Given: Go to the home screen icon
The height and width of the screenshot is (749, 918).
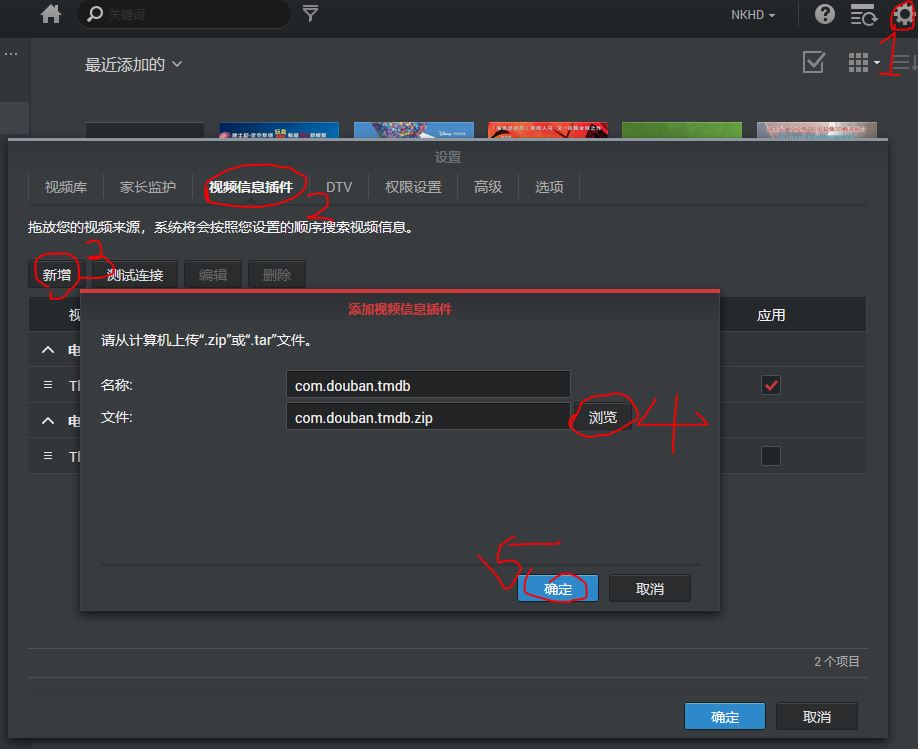Looking at the screenshot, I should [50, 14].
